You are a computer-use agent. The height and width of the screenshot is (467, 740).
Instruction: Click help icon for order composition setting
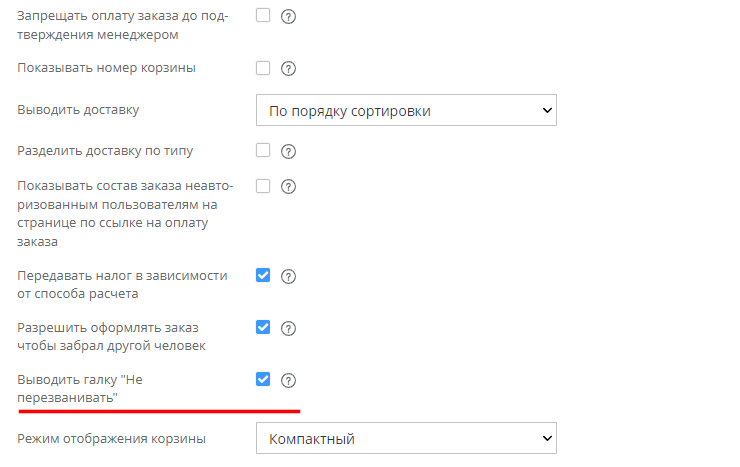(x=289, y=187)
